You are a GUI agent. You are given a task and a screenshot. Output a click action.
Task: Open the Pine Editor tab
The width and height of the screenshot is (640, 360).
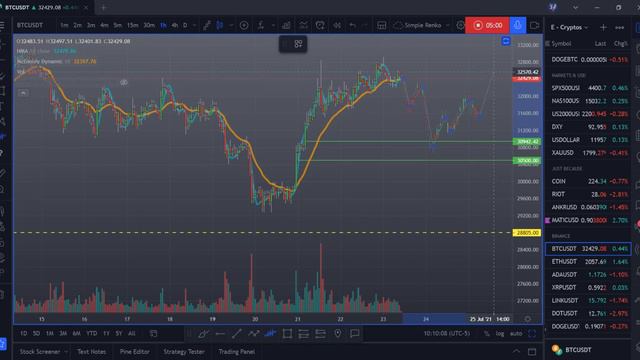[134, 351]
